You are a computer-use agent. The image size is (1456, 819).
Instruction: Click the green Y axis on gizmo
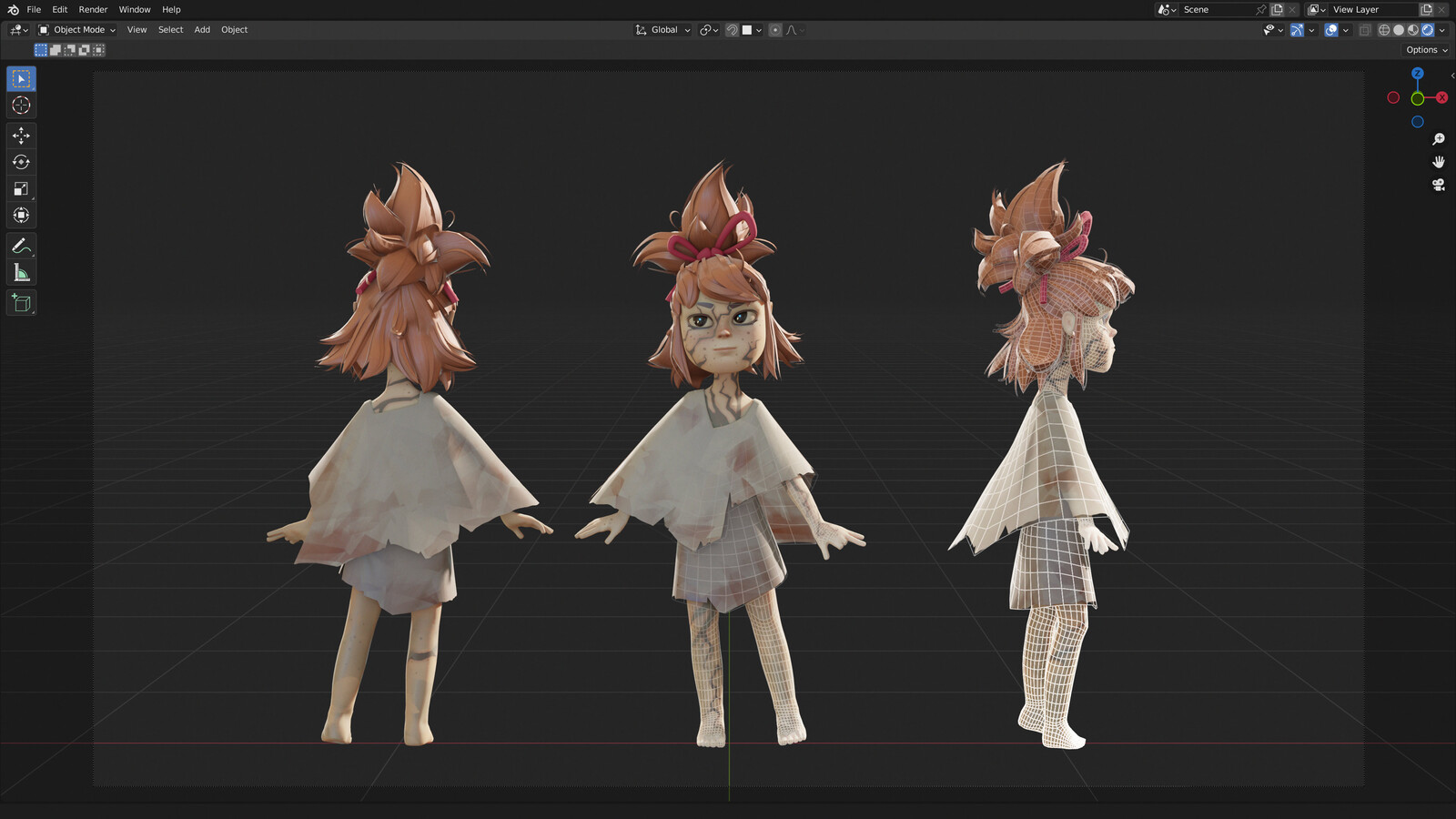click(x=1418, y=98)
